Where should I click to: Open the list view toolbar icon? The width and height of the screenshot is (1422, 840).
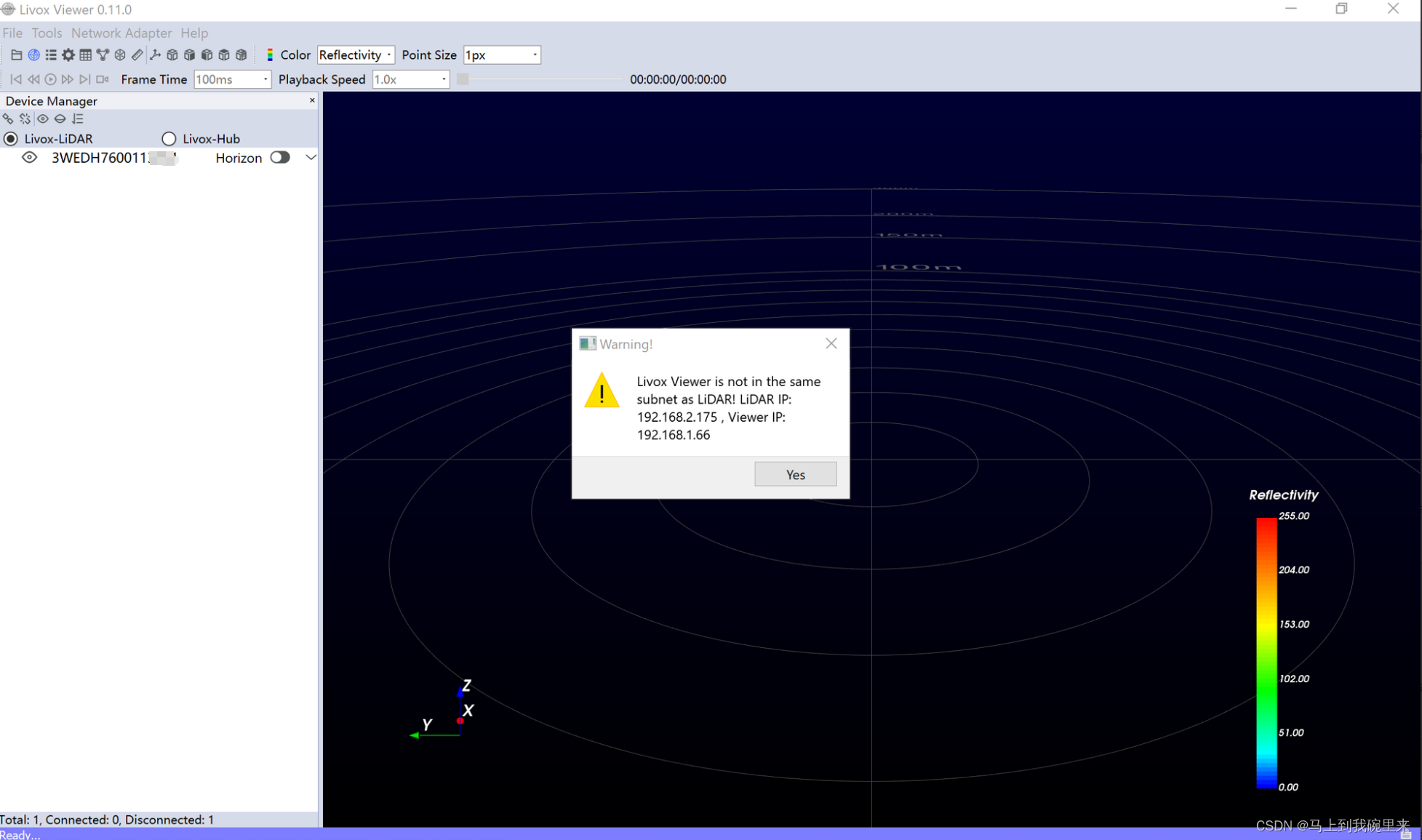[x=51, y=55]
